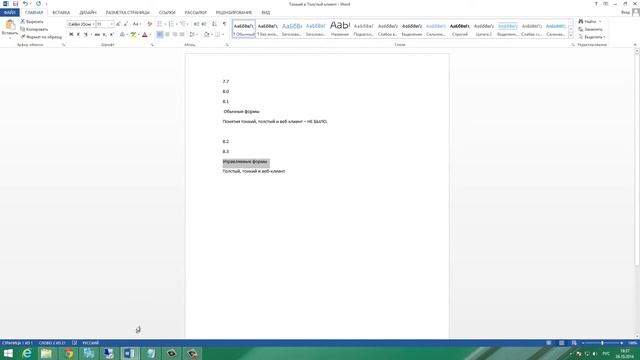
Task: Cut selection with Вырезать
Action: 32,21
